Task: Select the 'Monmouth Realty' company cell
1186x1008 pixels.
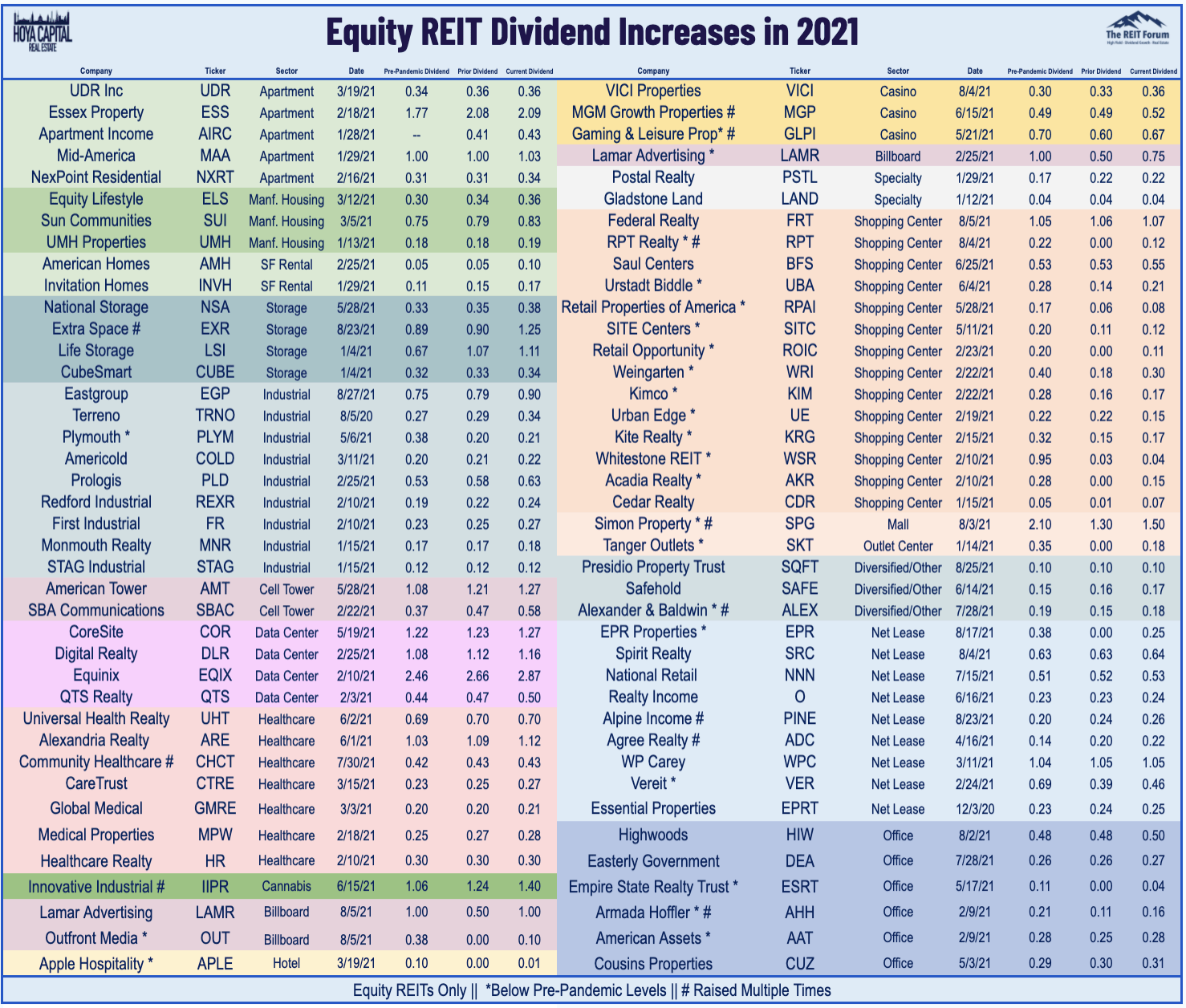Action: (96, 546)
